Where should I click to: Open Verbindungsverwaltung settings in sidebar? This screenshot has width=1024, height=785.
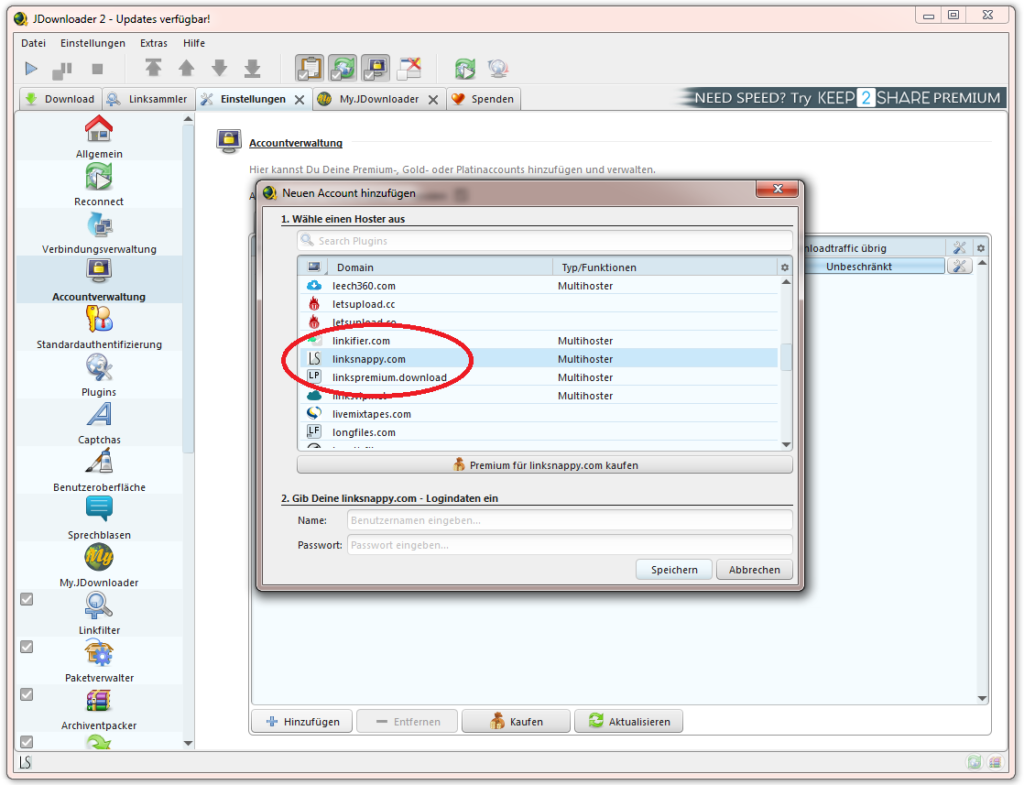(99, 232)
